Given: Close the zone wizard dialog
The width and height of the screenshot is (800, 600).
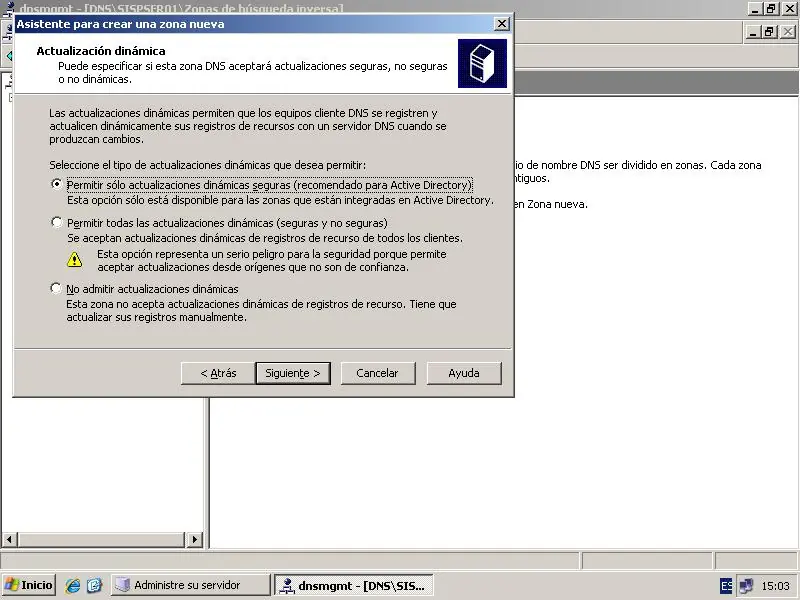Looking at the screenshot, I should click(502, 24).
